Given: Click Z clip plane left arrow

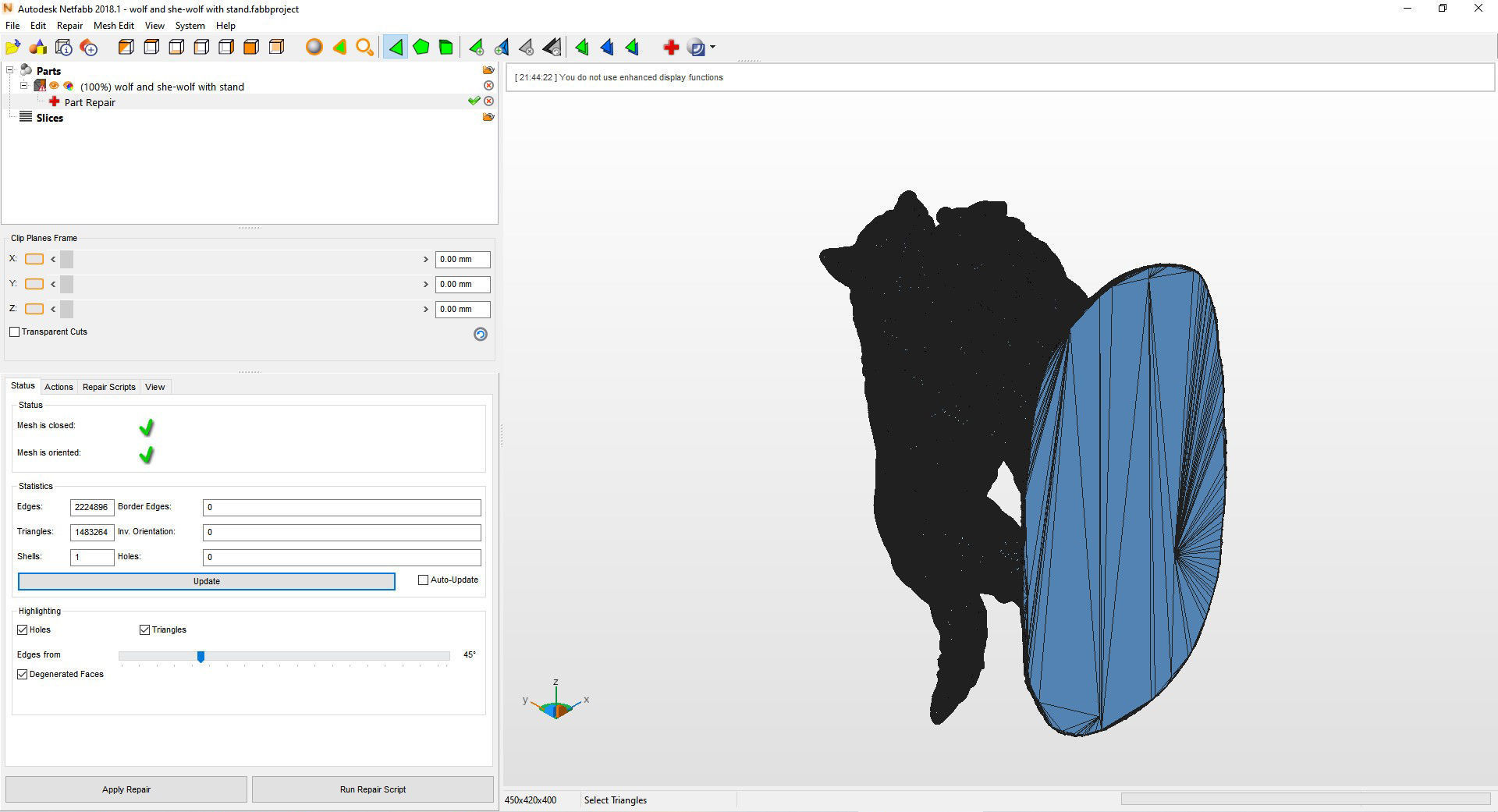Looking at the screenshot, I should (x=53, y=310).
